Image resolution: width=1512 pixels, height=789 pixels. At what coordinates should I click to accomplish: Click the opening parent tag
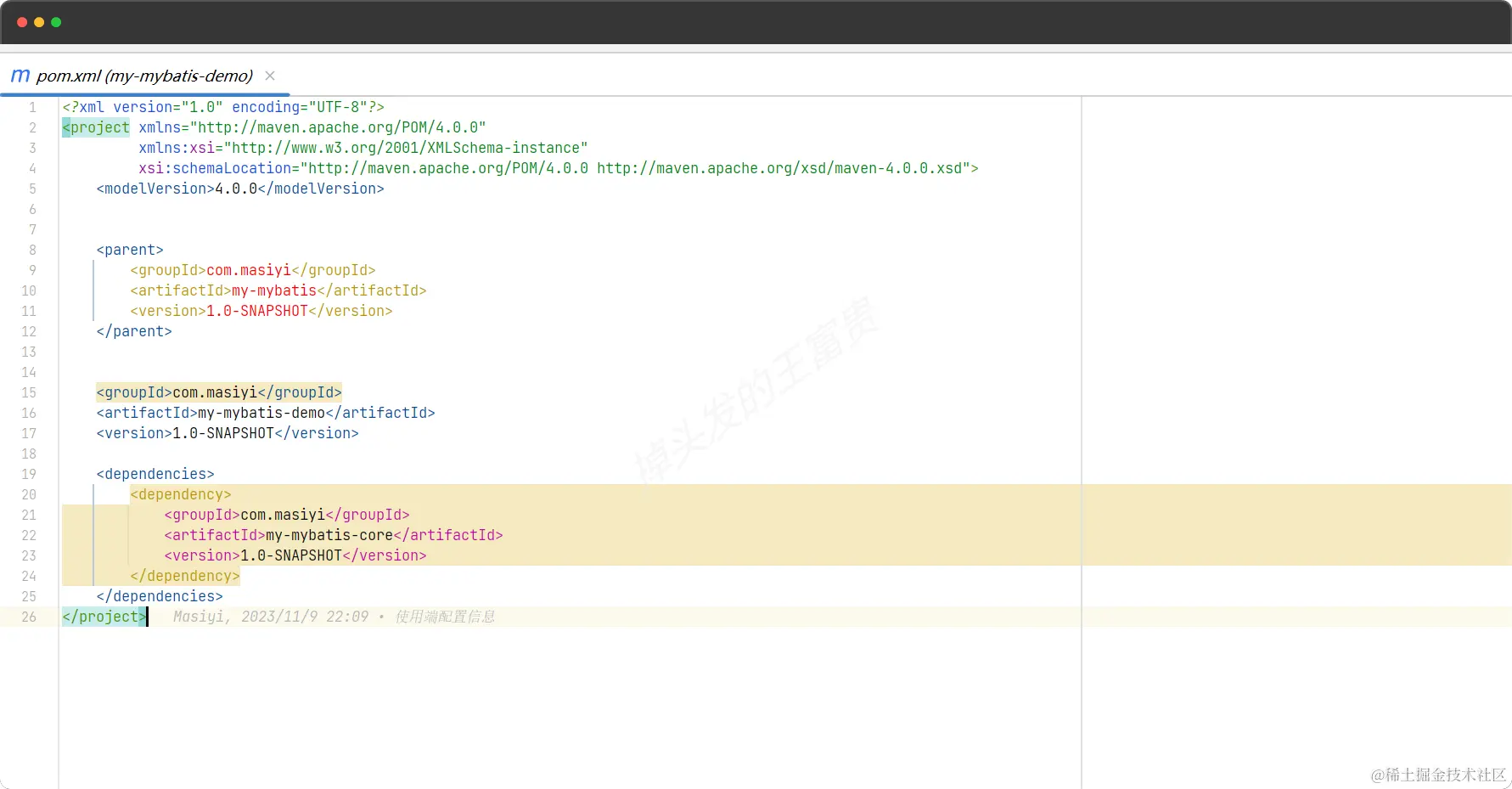click(x=130, y=250)
